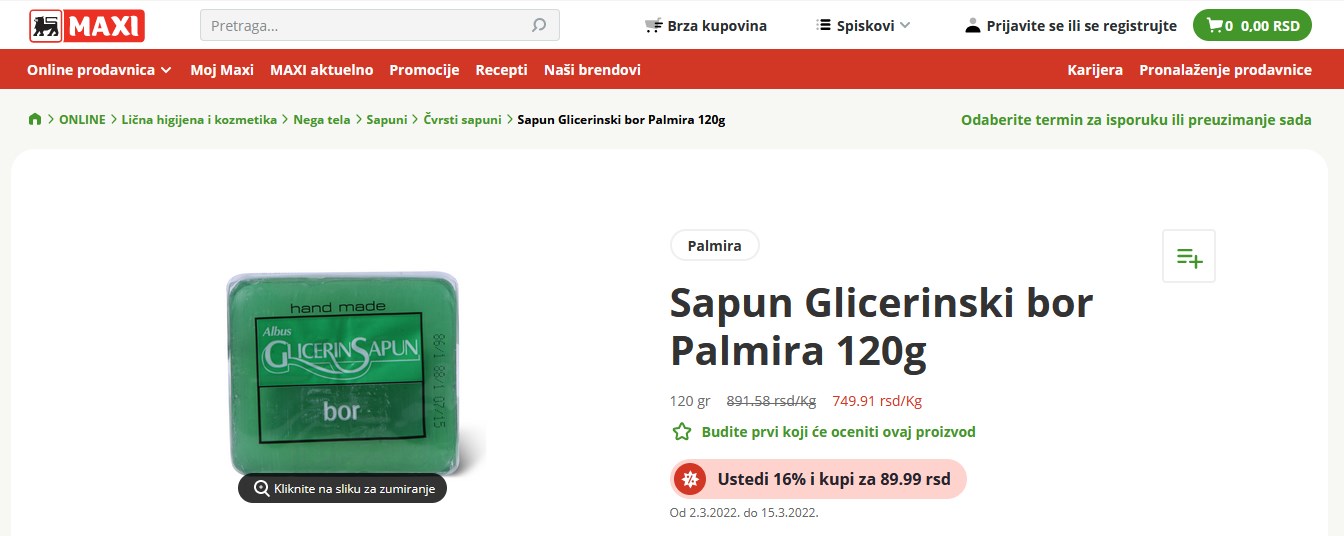Open the Pronalaženje prodavnice link
Viewport: 1344px width, 536px height.
pyautogui.click(x=1225, y=70)
